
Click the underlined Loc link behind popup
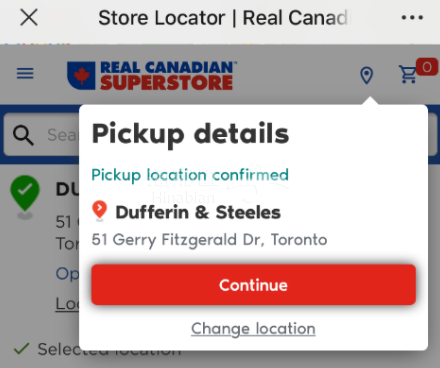[x=67, y=303]
